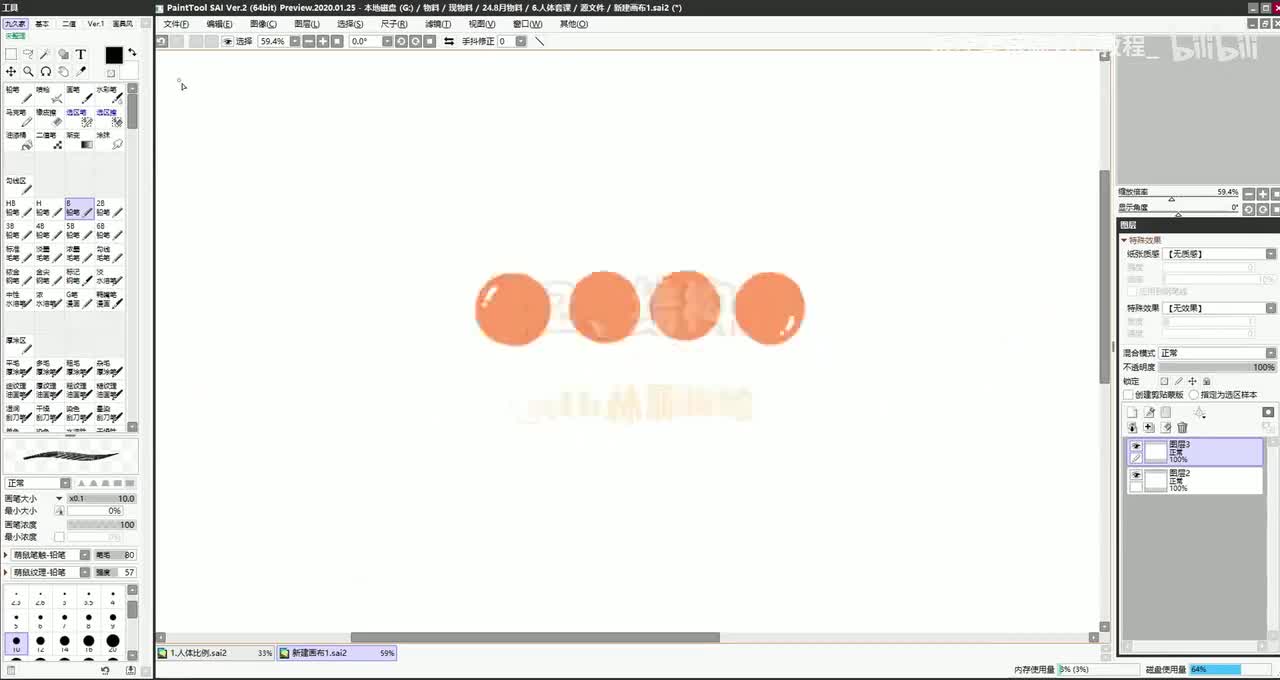Select the 2B 铅笔 pencil preset
Image resolution: width=1280 pixels, height=680 pixels.
[x=109, y=208]
